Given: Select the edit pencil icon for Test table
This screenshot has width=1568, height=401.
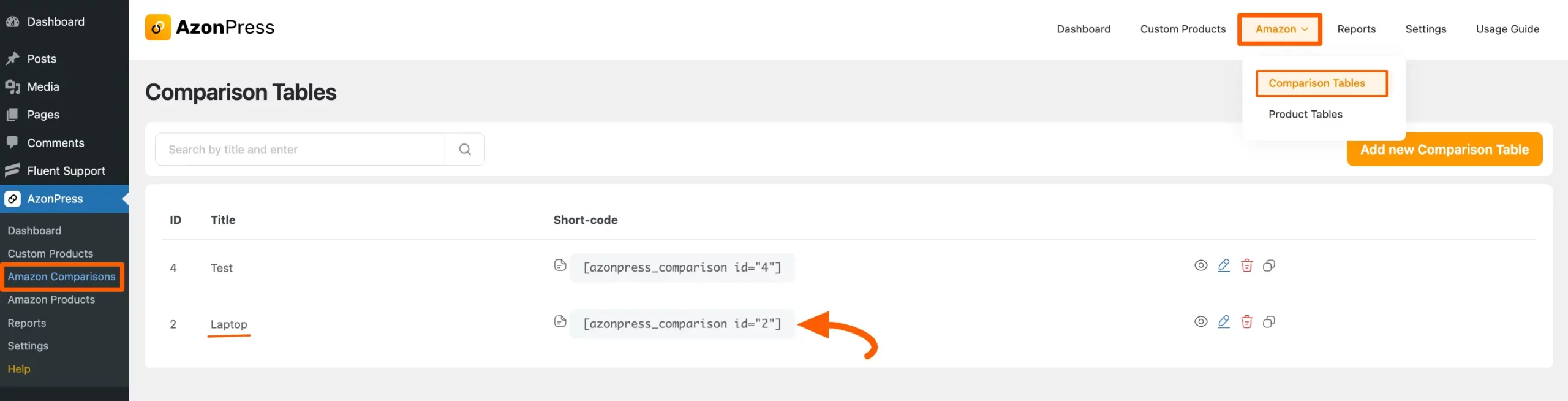Looking at the screenshot, I should point(1224,265).
